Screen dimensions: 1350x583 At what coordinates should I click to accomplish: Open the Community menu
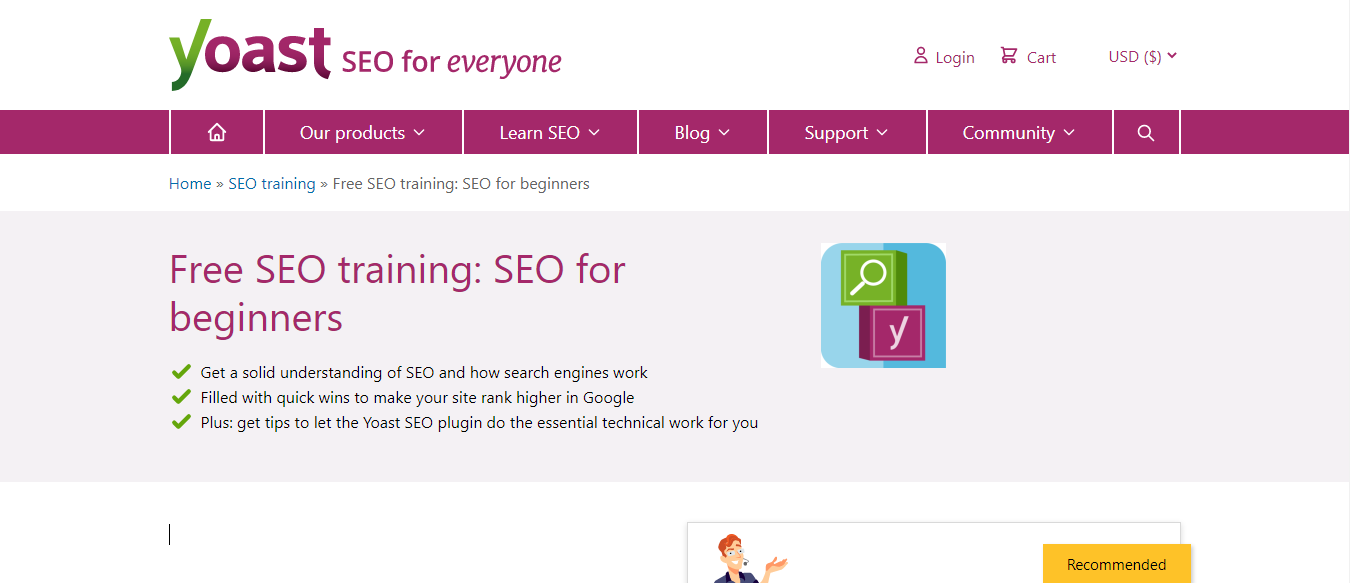click(x=1019, y=133)
